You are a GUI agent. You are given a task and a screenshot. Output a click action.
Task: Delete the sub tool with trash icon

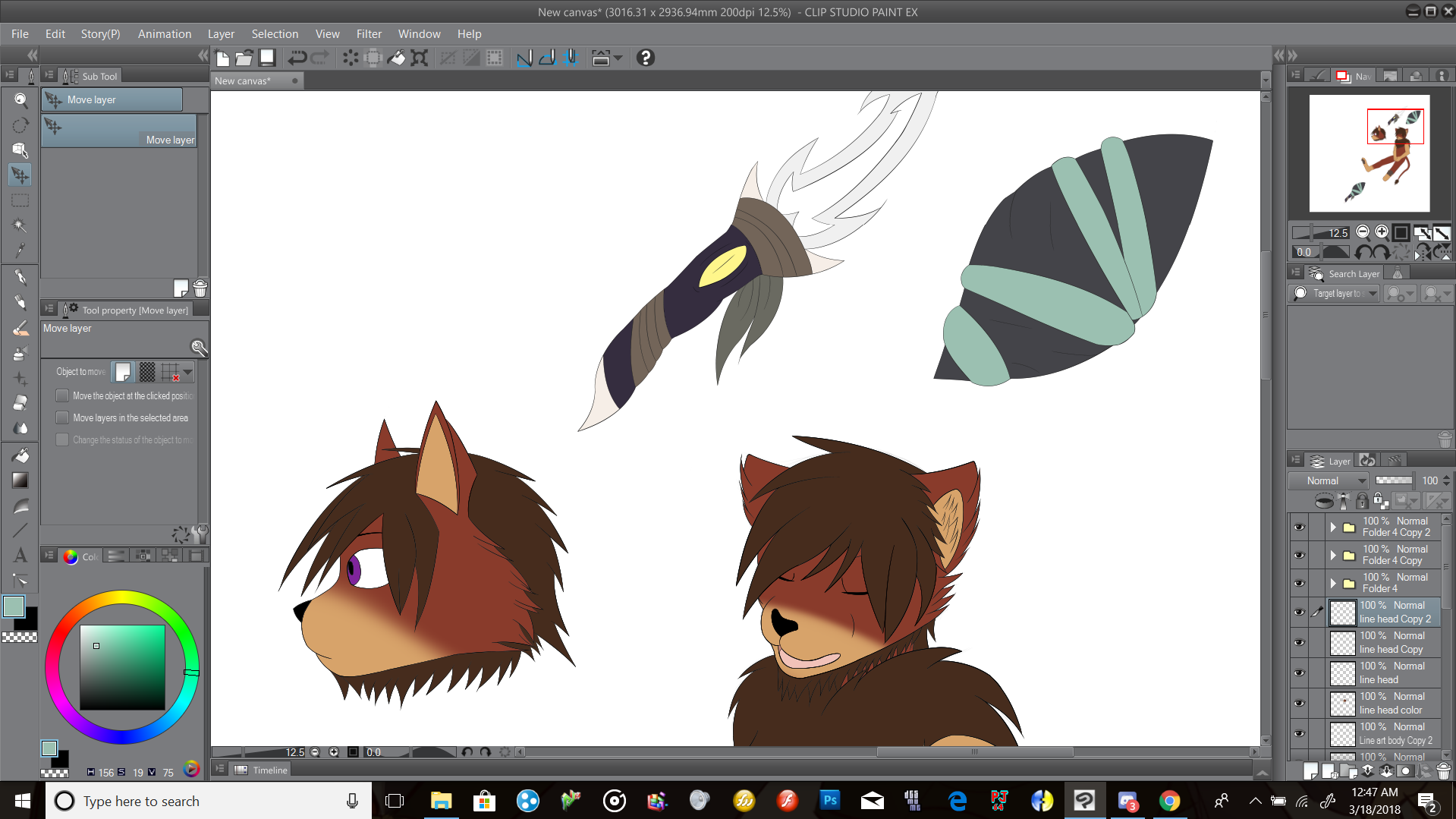click(200, 288)
